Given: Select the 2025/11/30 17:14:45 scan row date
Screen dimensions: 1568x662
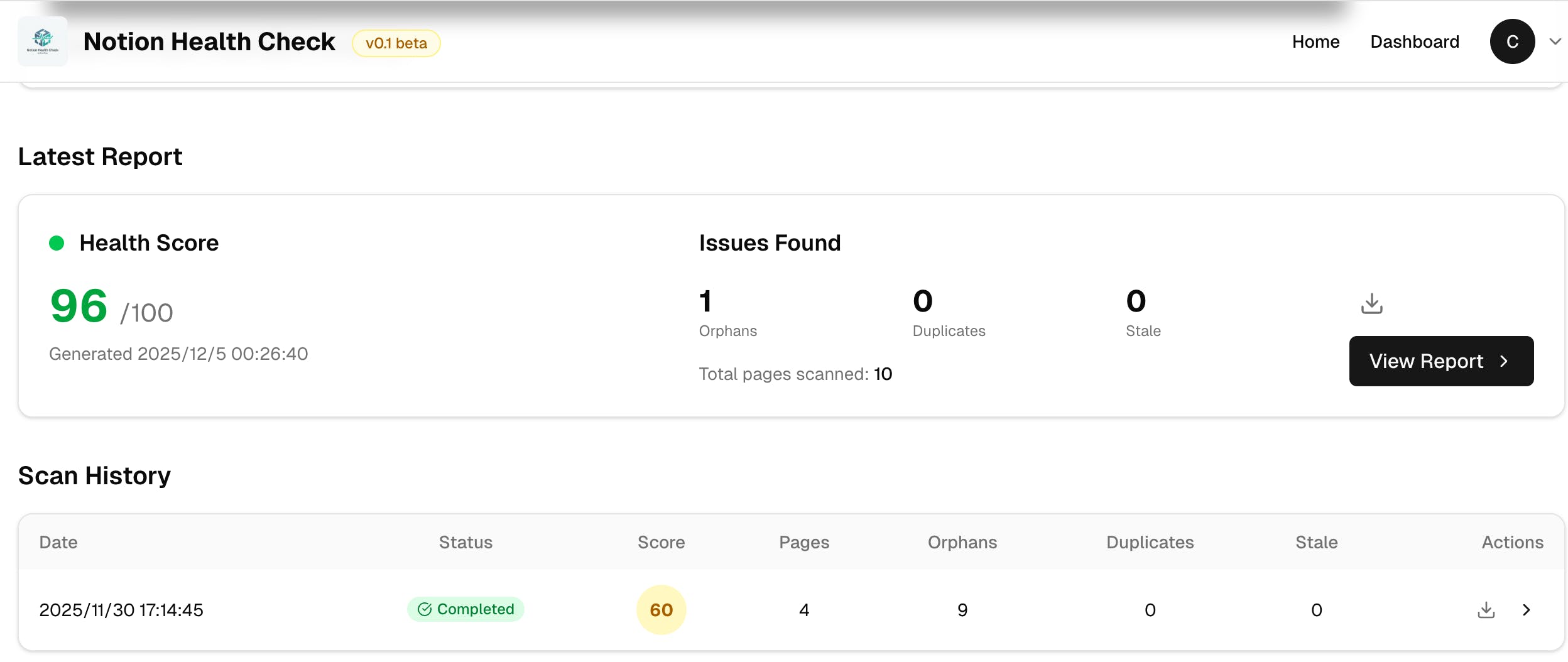Looking at the screenshot, I should coord(121,610).
